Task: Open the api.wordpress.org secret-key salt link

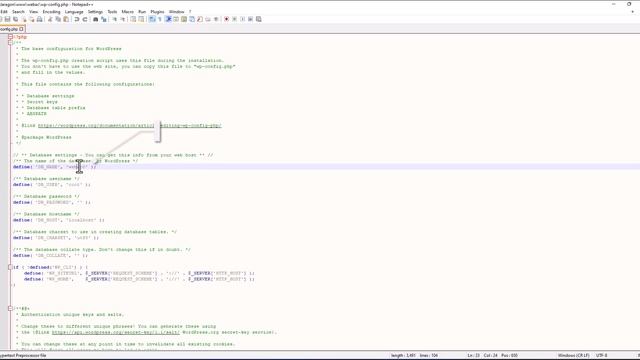Action: (x=116, y=332)
